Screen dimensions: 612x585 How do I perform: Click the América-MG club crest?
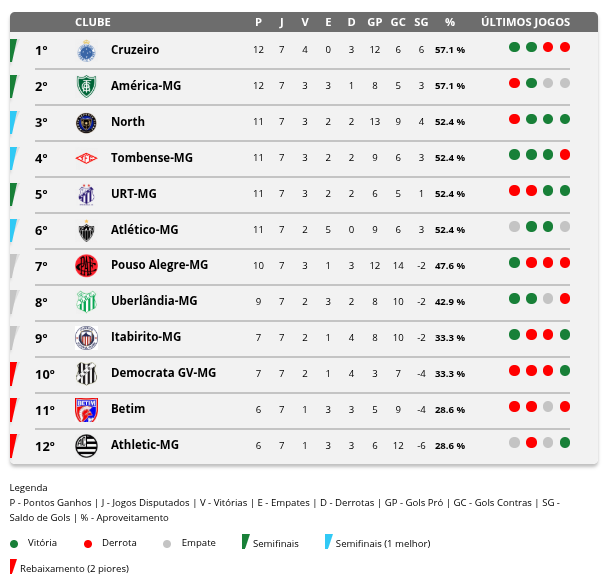click(86, 86)
